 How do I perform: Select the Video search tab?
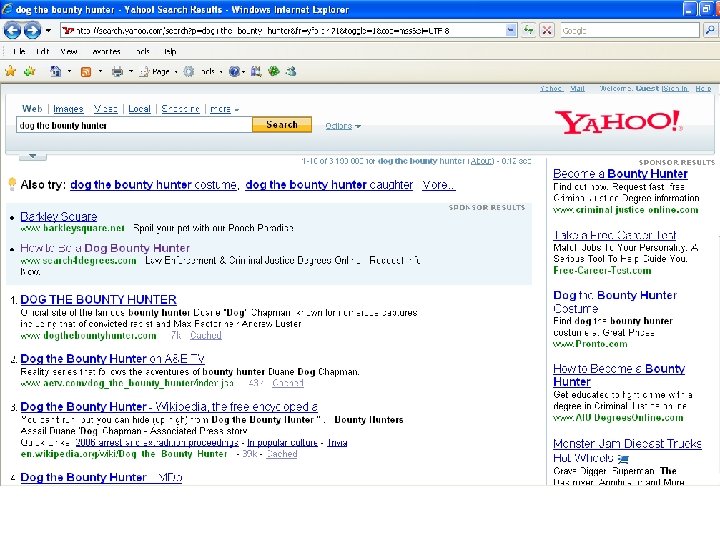coord(106,109)
